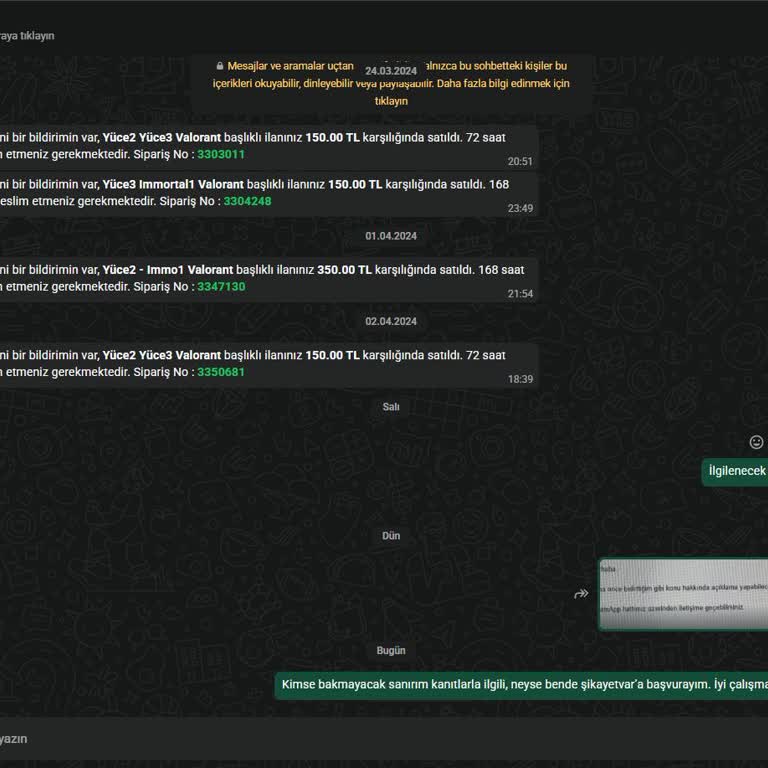The width and height of the screenshot is (768, 768).
Task: Click the 02.04.2024 date divider
Action: tap(391, 321)
